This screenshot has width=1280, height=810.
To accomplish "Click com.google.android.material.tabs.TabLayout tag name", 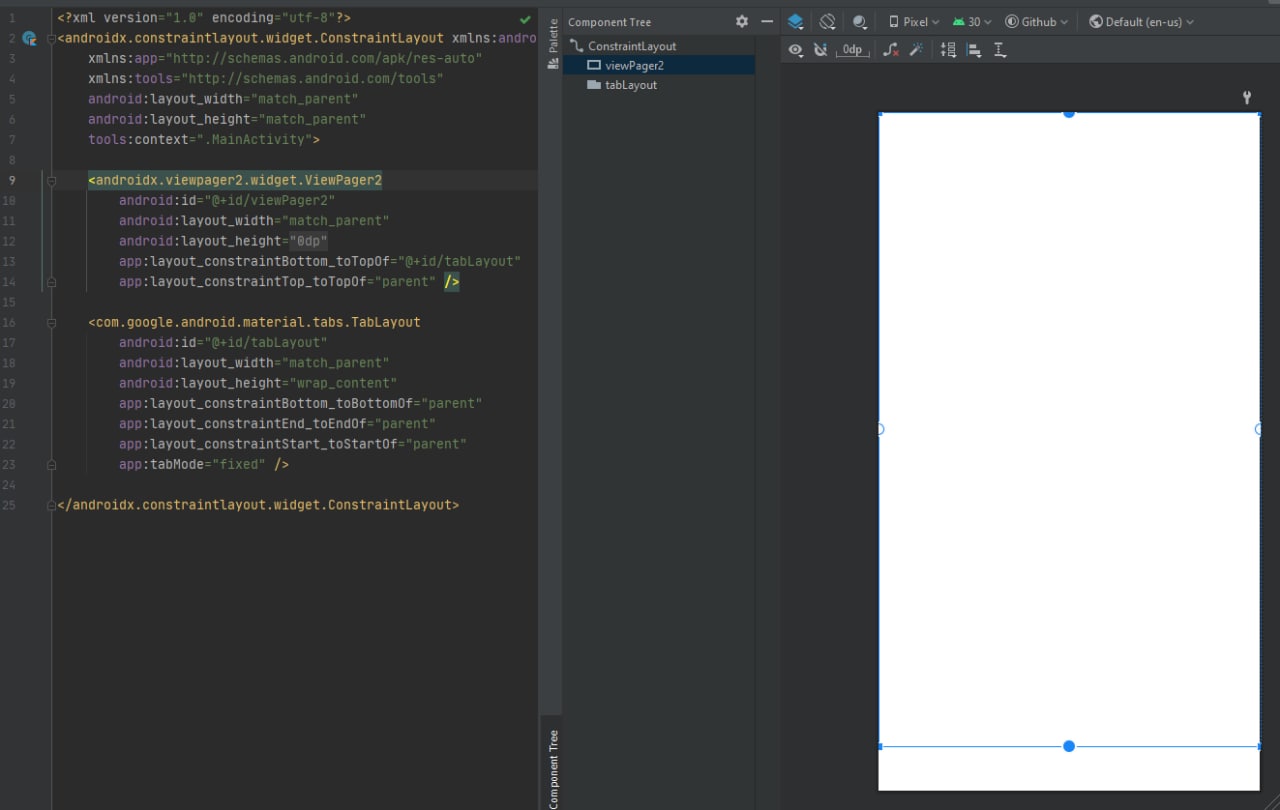I will [258, 322].
